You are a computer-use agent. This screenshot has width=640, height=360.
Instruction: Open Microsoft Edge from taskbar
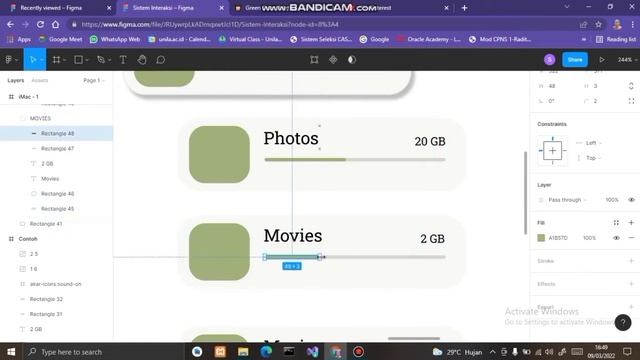266,351
